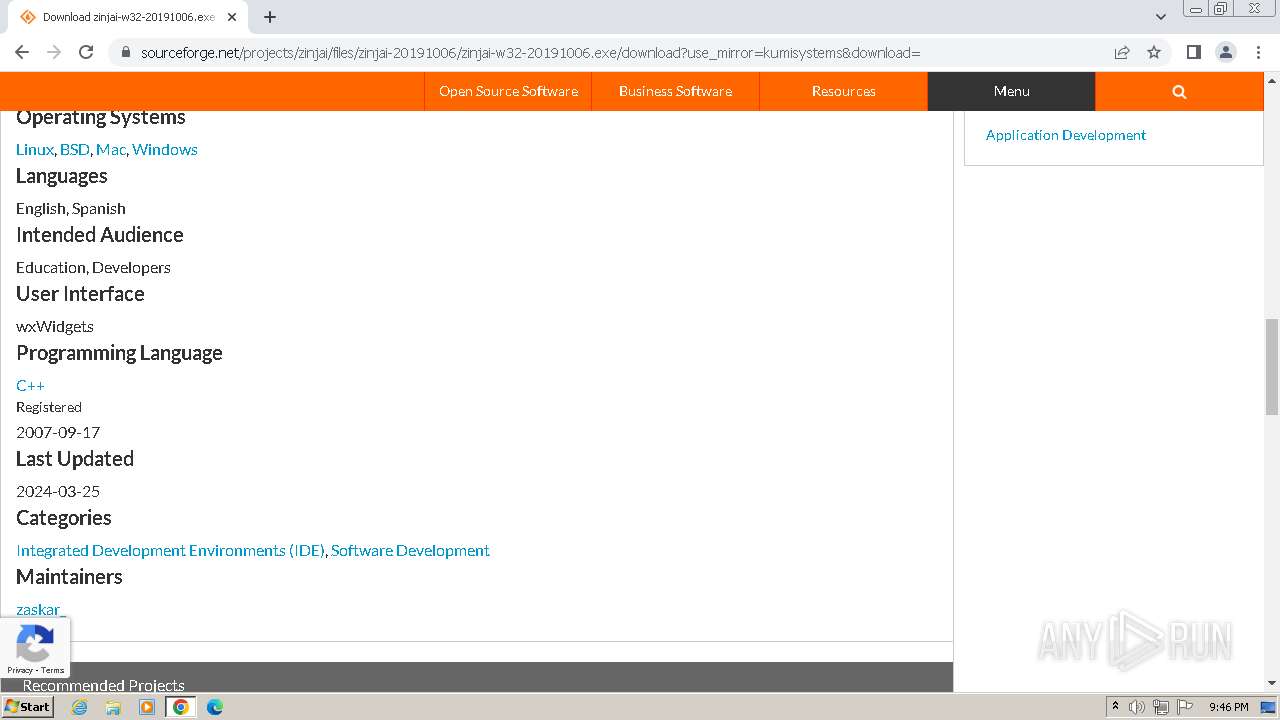The width and height of the screenshot is (1280, 720).
Task: Open File Explorer from taskbar
Action: pyautogui.click(x=113, y=707)
